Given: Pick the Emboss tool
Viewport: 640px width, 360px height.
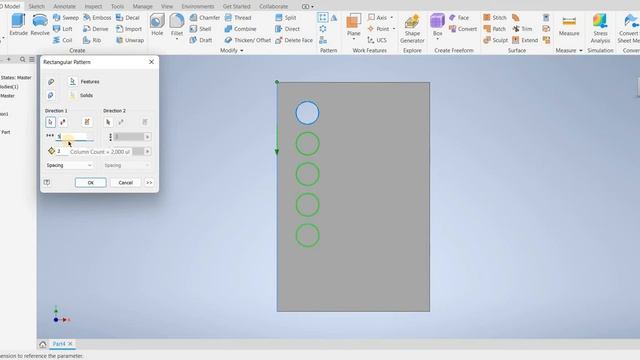Looking at the screenshot, I should 97,18.
